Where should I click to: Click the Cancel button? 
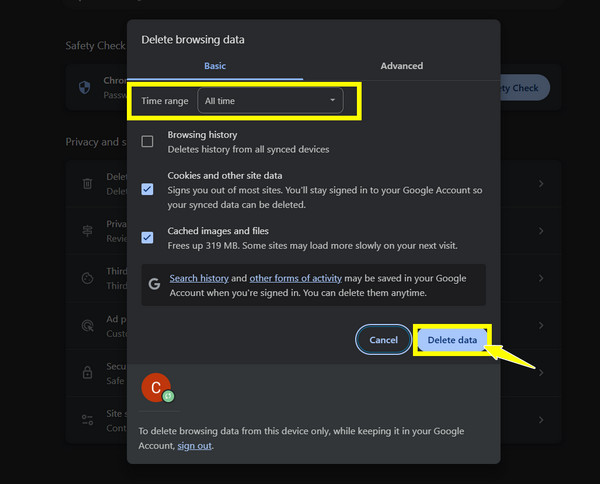(383, 340)
